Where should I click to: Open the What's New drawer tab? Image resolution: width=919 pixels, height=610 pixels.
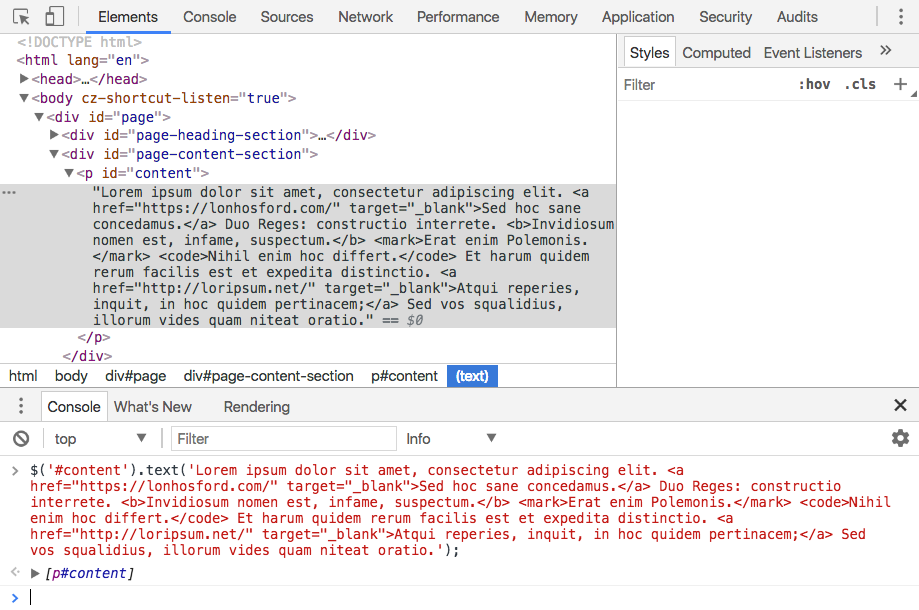coord(152,407)
